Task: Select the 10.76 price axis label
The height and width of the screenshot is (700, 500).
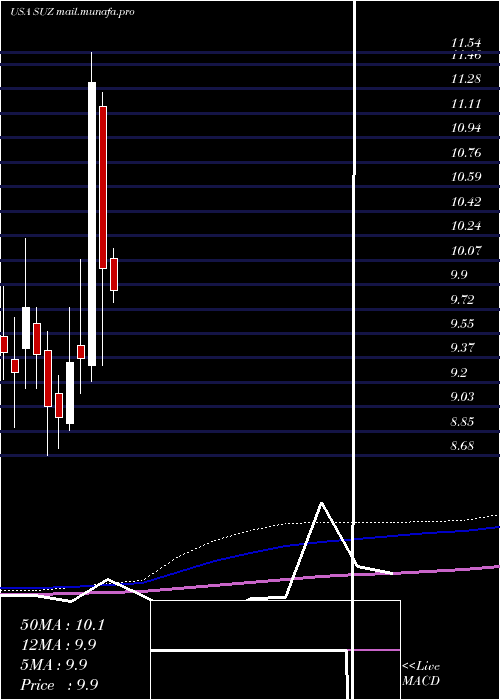Action: pos(466,153)
